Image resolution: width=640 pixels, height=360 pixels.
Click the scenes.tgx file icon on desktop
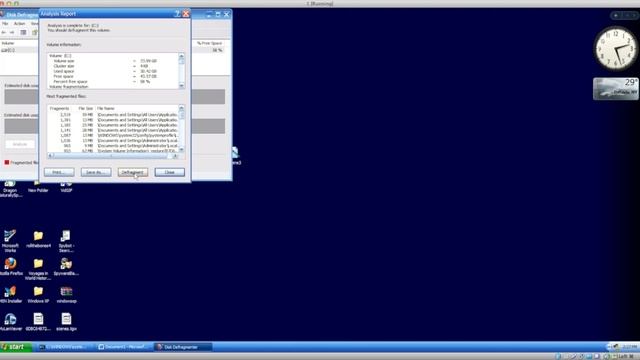tap(66, 322)
